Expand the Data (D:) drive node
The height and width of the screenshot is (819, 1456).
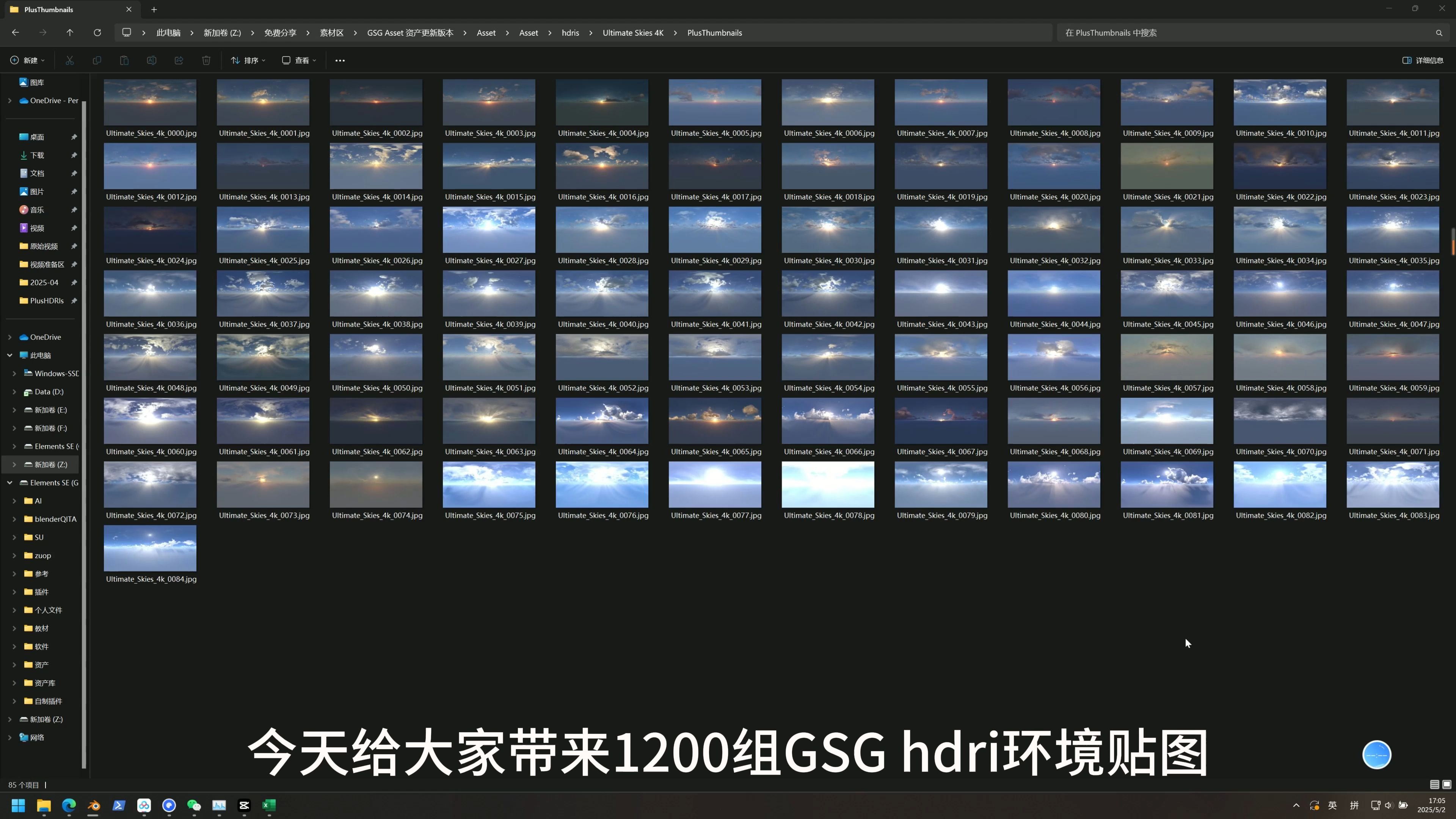14,392
